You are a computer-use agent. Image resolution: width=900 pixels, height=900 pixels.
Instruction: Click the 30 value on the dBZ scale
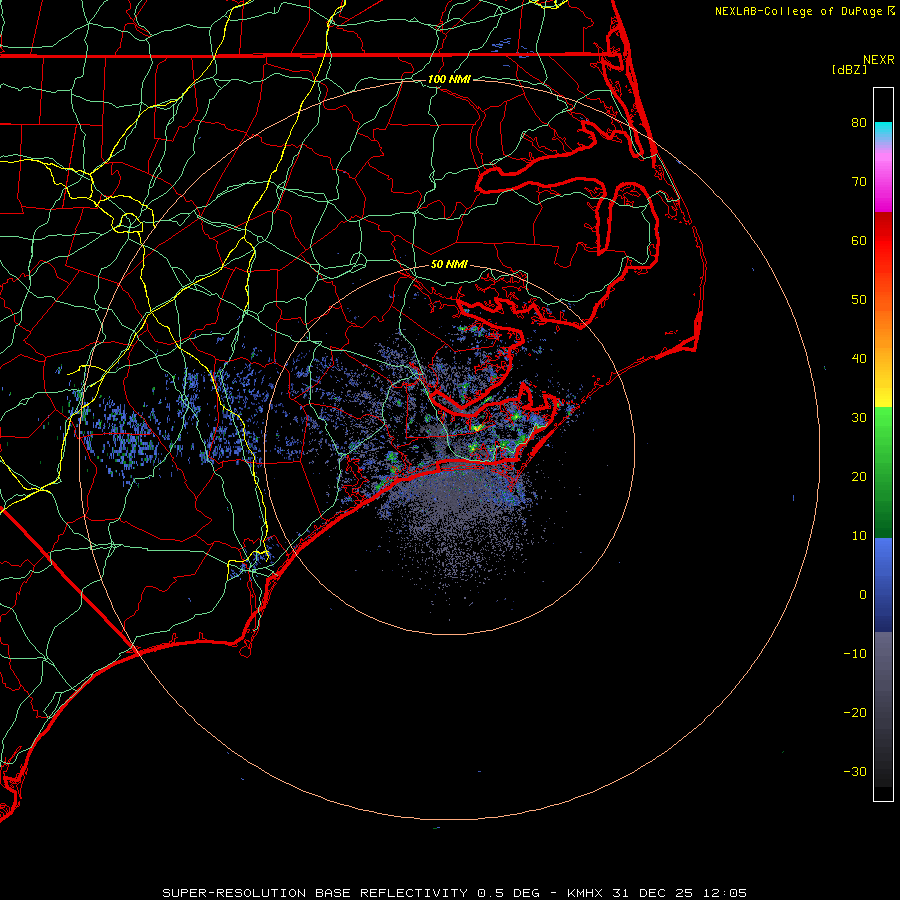tap(859, 418)
